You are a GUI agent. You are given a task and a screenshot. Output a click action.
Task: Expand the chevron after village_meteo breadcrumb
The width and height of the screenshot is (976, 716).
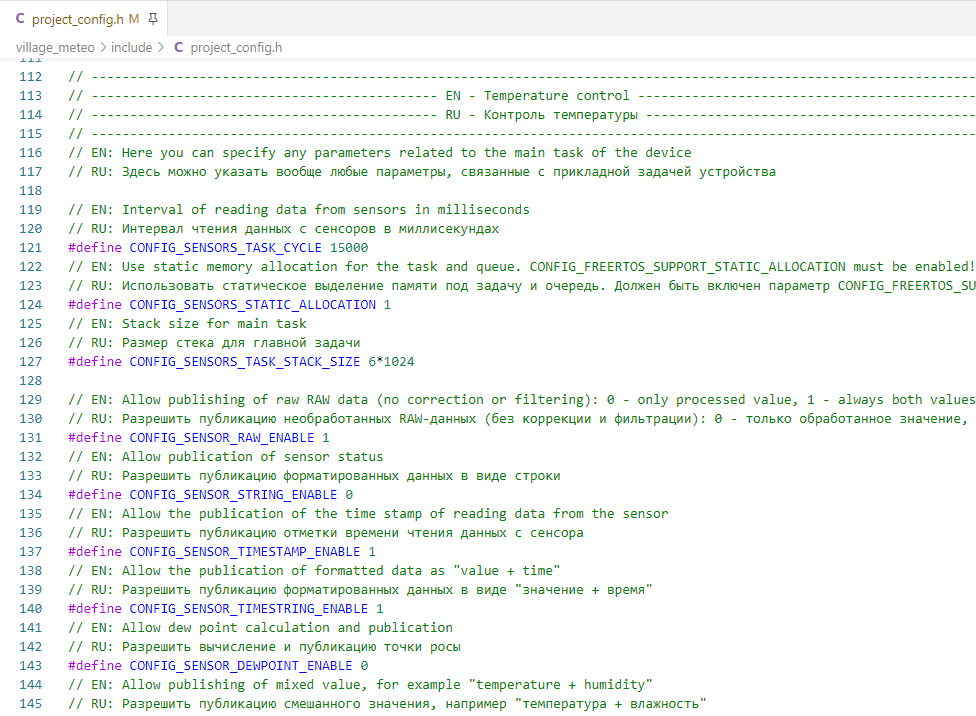pyautogui.click(x=103, y=47)
